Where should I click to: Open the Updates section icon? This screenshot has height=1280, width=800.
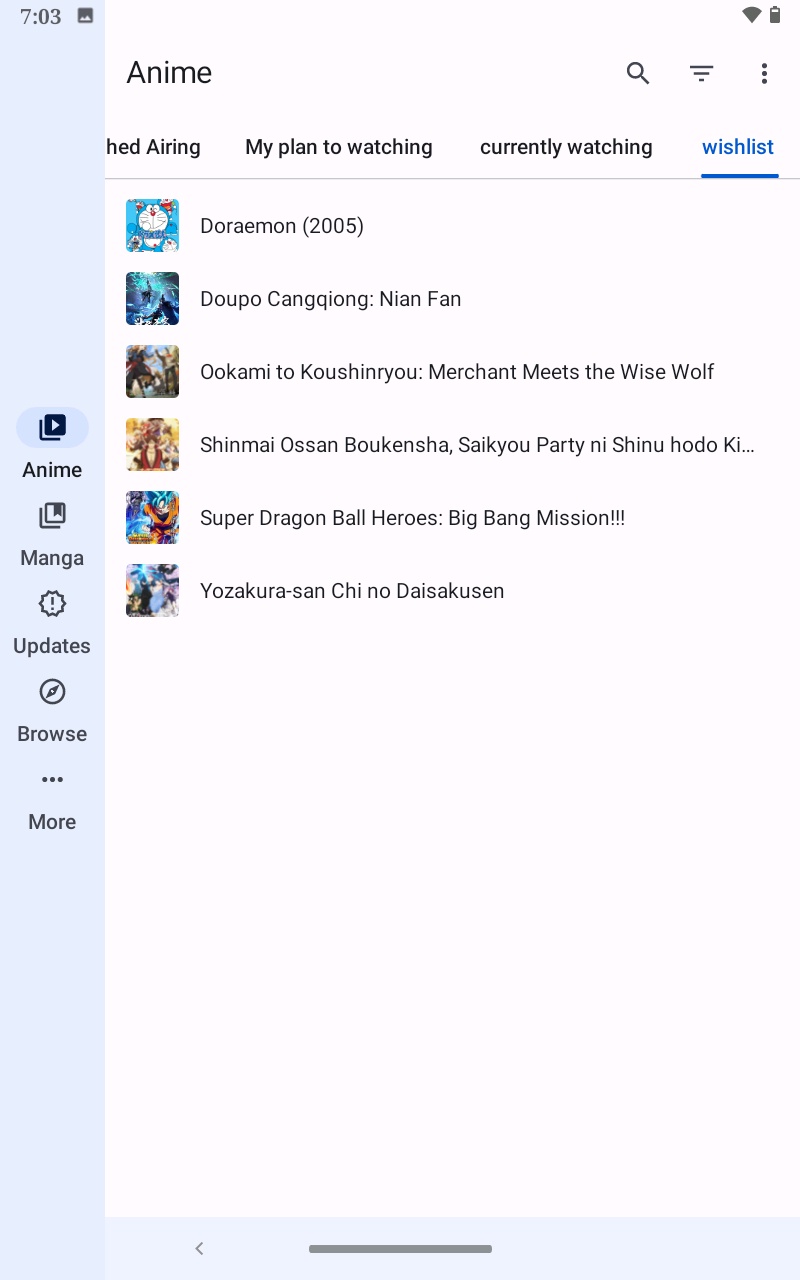pyautogui.click(x=52, y=604)
